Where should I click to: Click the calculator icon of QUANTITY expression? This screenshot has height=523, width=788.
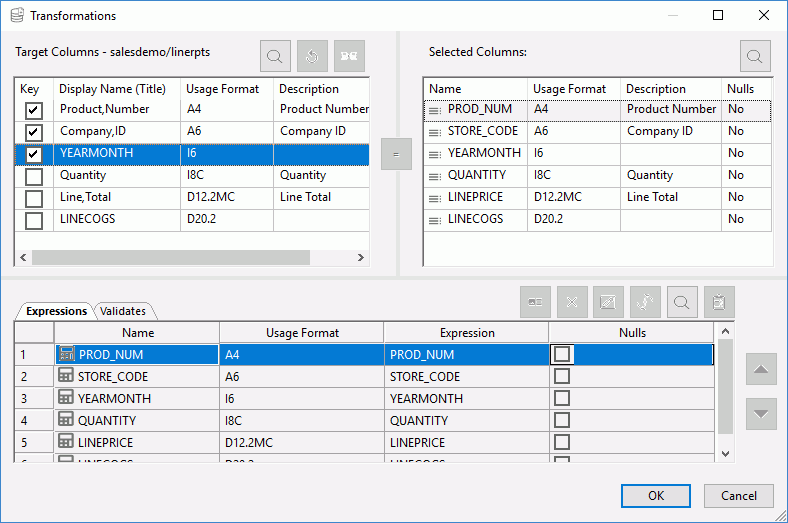click(66, 419)
